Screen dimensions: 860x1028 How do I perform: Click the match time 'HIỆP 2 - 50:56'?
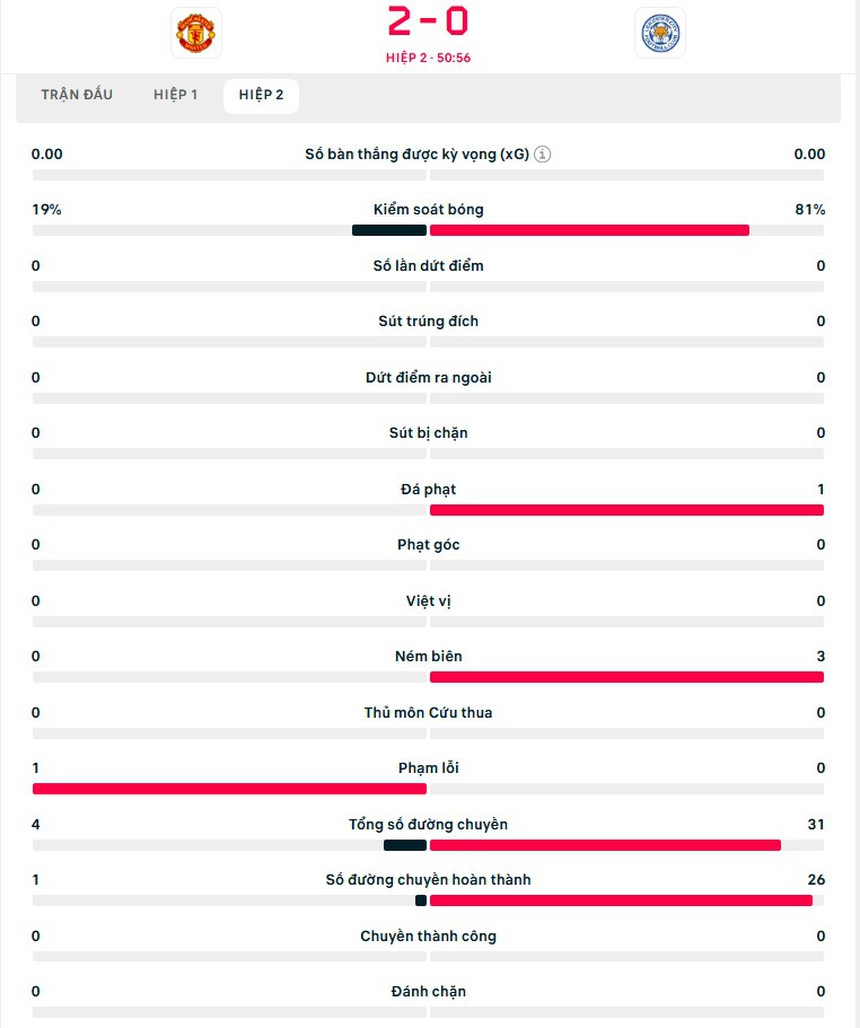pyautogui.click(x=430, y=57)
